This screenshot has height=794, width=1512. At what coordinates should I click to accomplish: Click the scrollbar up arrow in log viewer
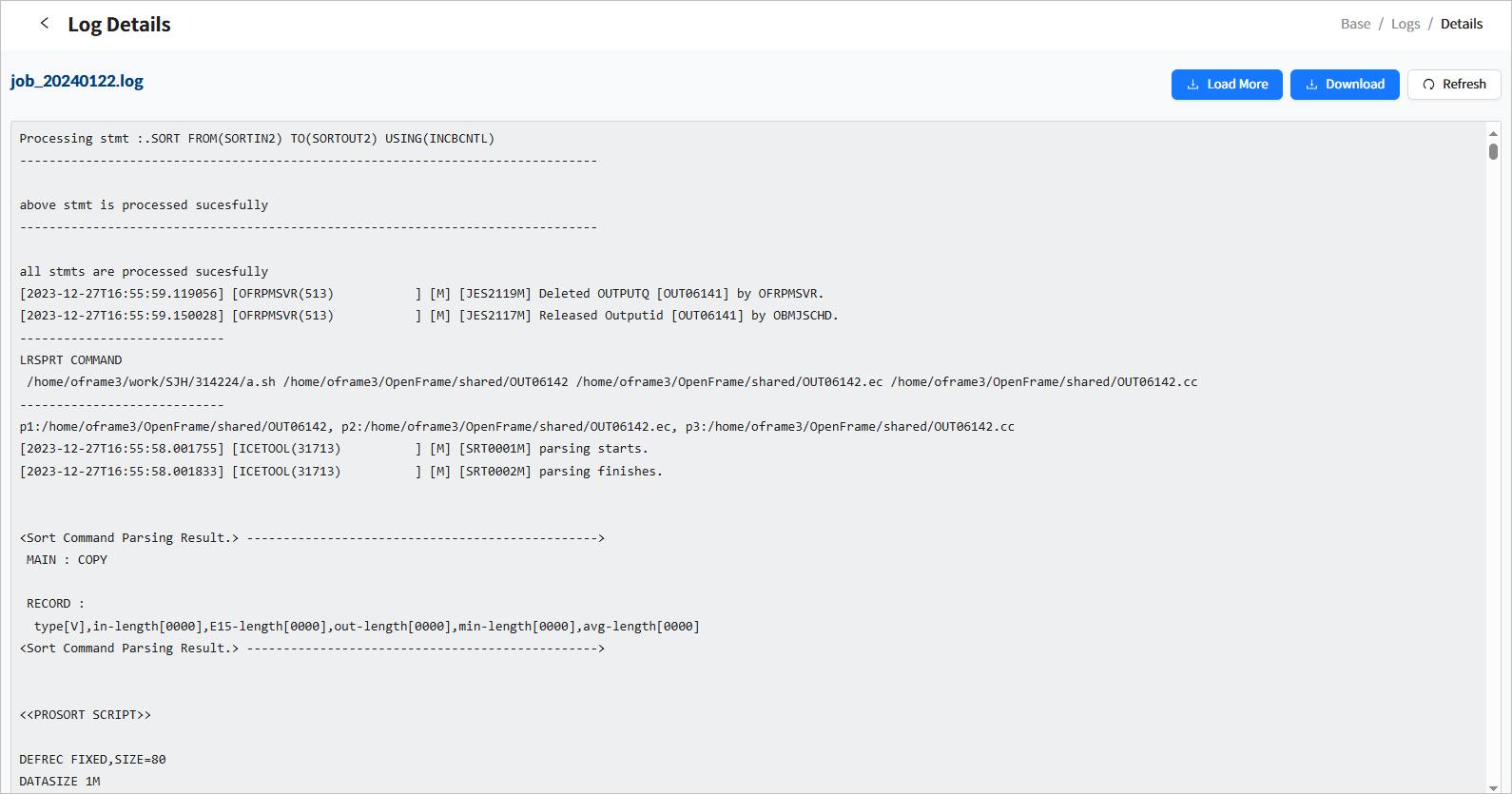(x=1493, y=133)
